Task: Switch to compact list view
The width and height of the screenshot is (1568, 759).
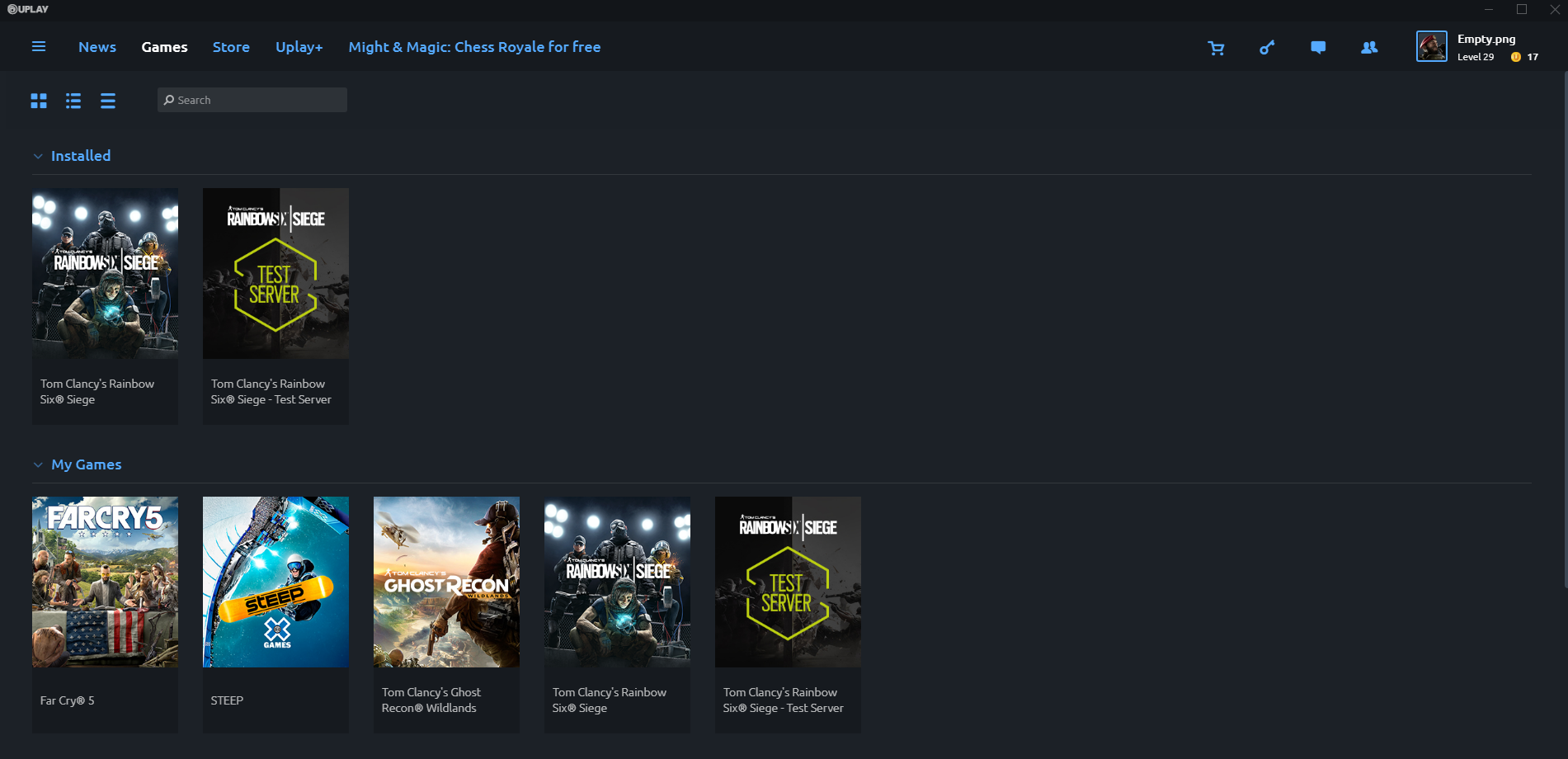Action: (x=108, y=101)
